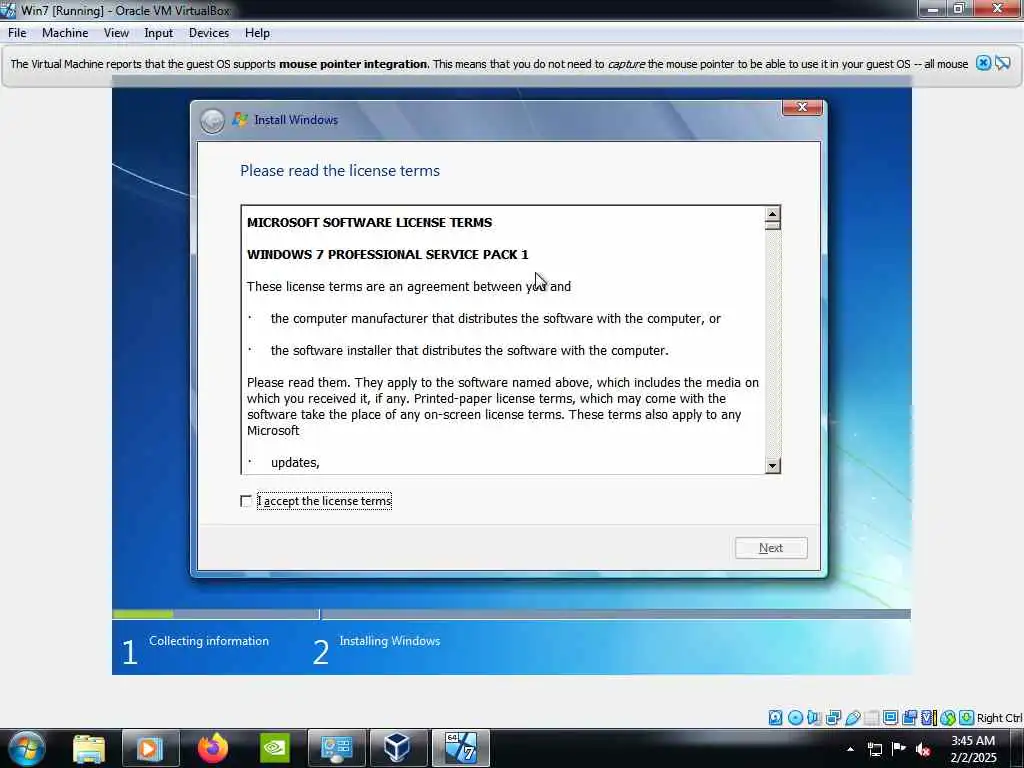Dismiss the mouse integration notification
Screen dimensions: 1024x768
click(983, 63)
